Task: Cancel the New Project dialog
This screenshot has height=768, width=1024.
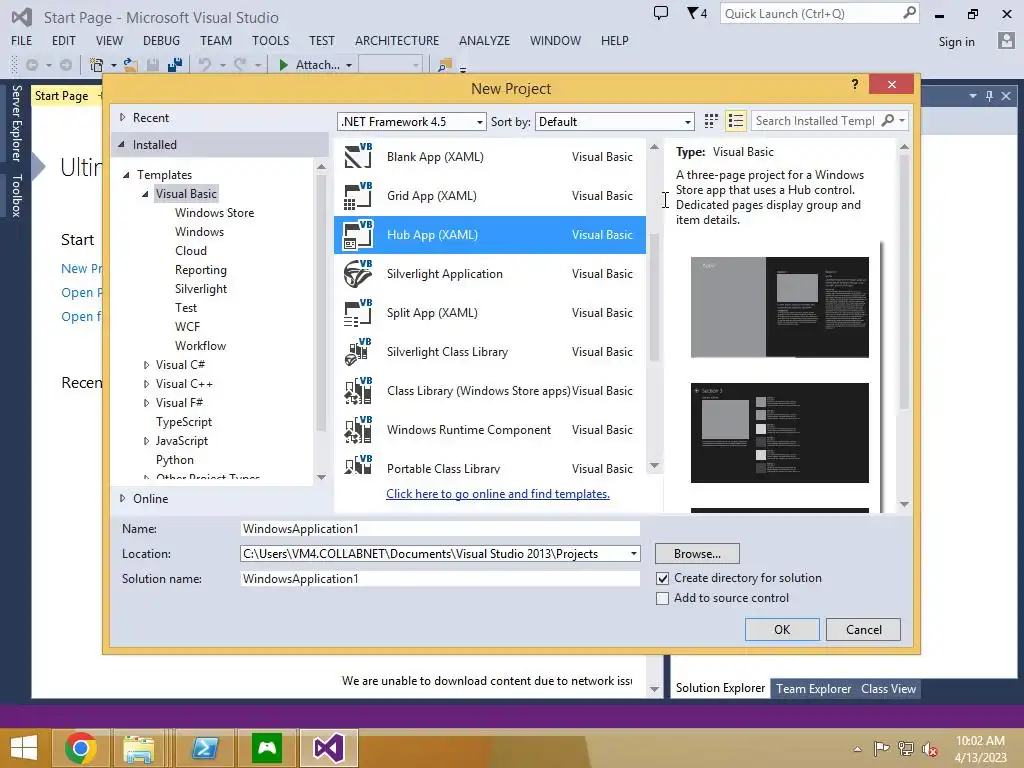Action: [863, 630]
